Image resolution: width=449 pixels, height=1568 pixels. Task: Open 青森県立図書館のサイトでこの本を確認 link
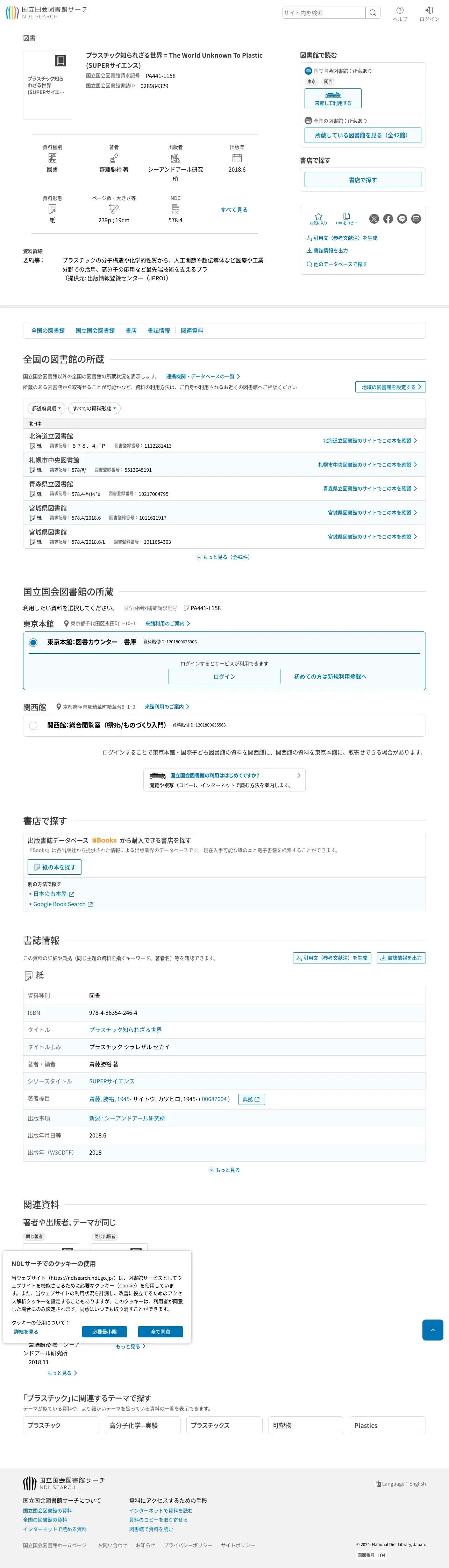pos(370,489)
